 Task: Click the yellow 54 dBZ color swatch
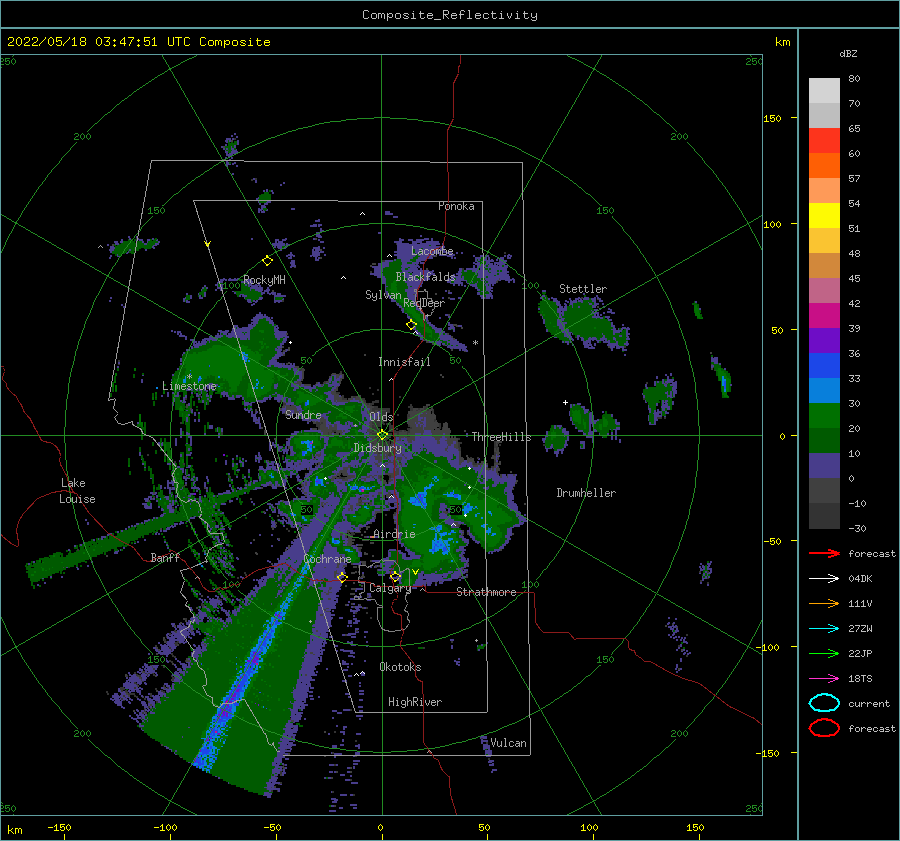tap(824, 215)
